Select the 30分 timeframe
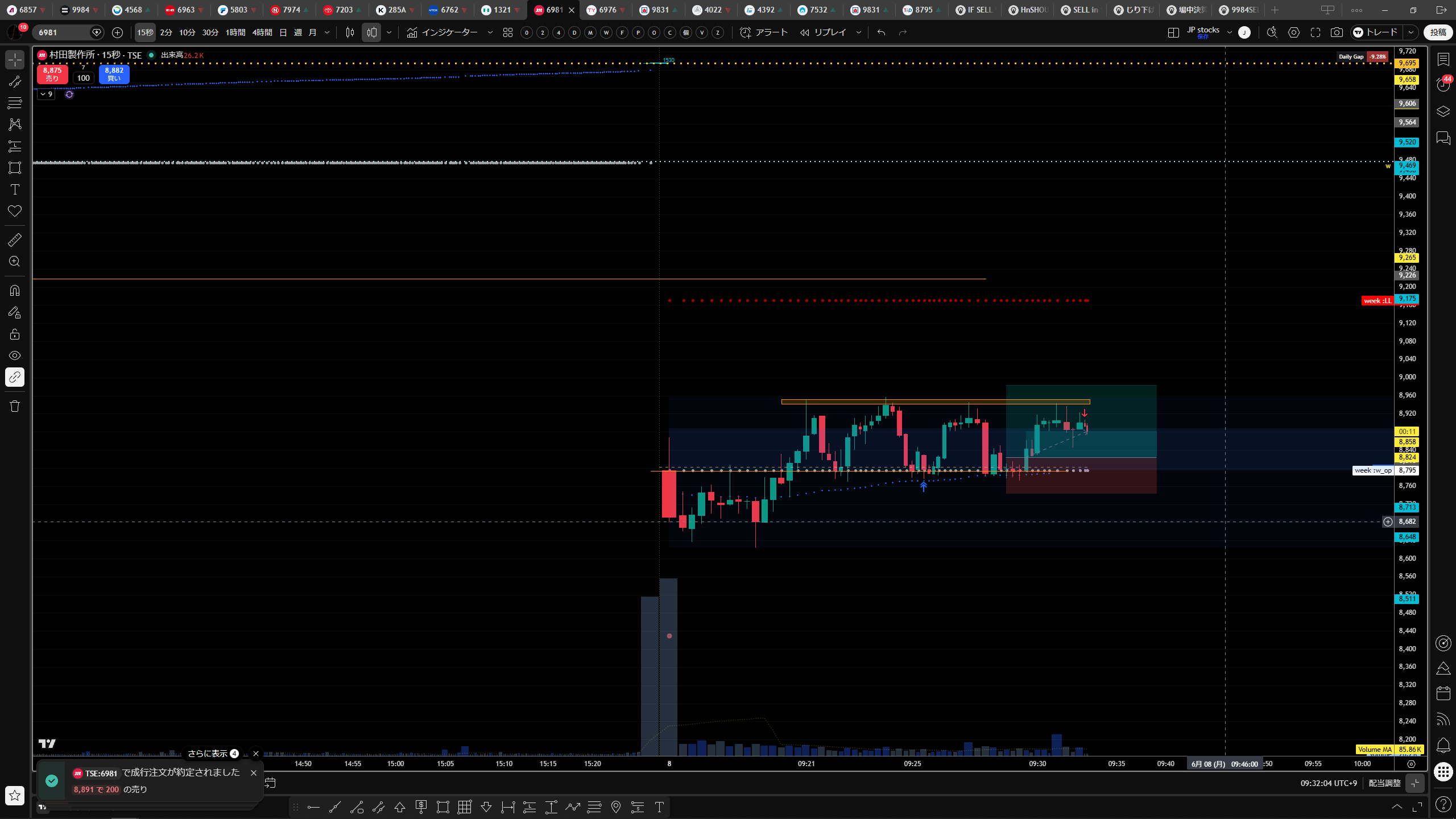1456x819 pixels. click(x=210, y=32)
